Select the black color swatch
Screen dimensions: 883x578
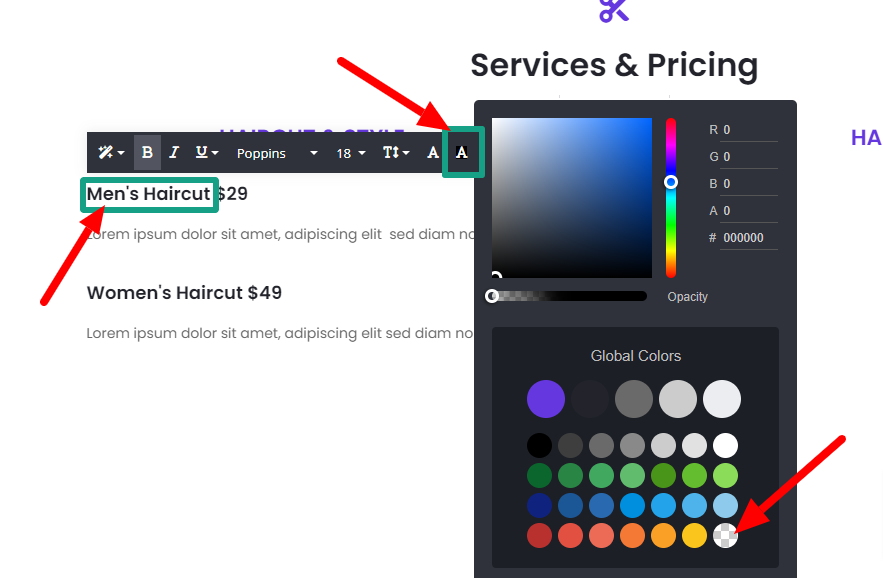point(538,445)
